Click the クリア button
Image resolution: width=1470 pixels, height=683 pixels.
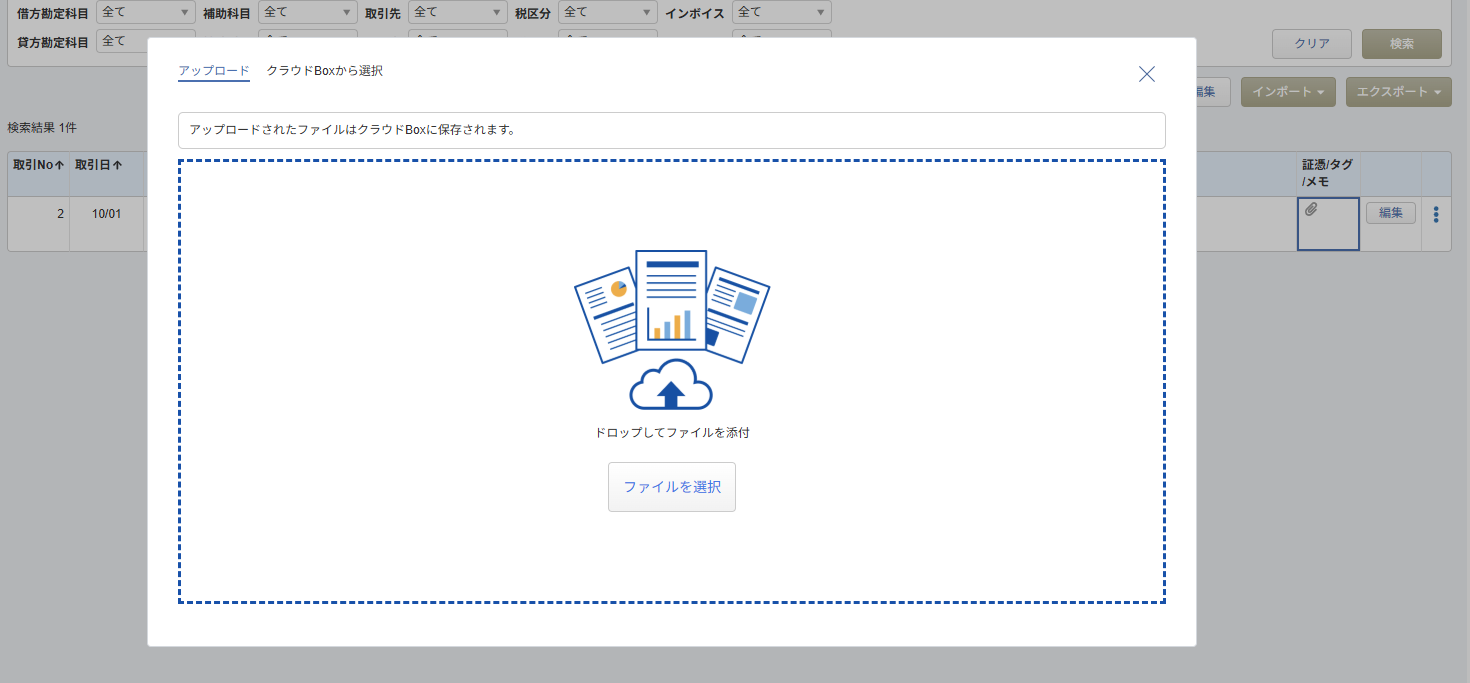pos(1311,44)
